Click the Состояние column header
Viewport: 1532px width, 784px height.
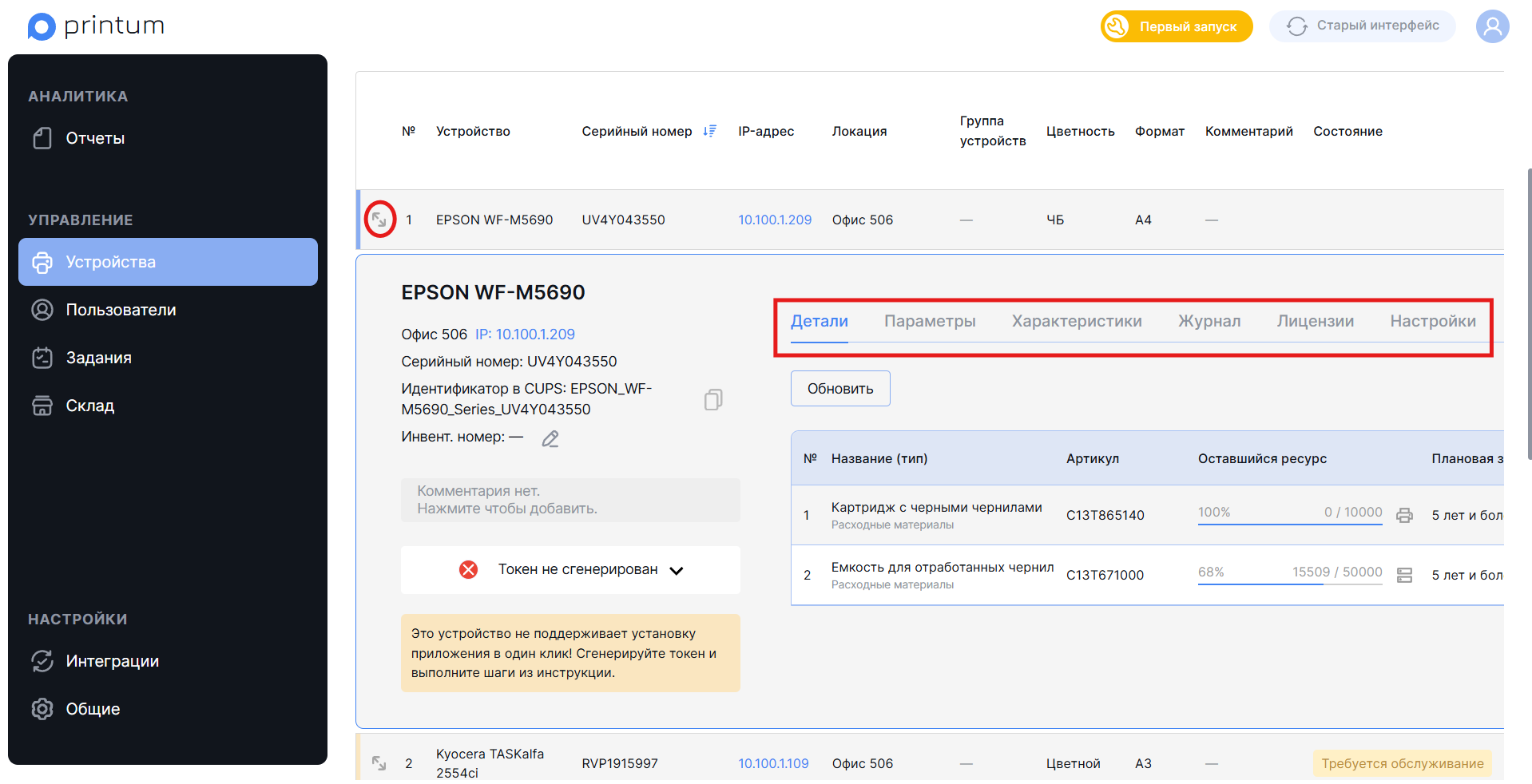coord(1347,131)
